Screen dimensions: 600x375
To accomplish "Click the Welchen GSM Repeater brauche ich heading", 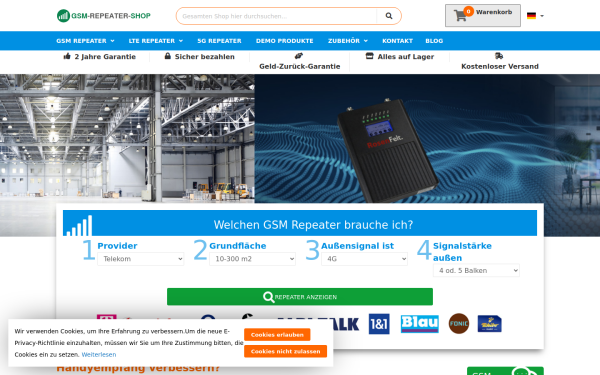I will (313, 225).
